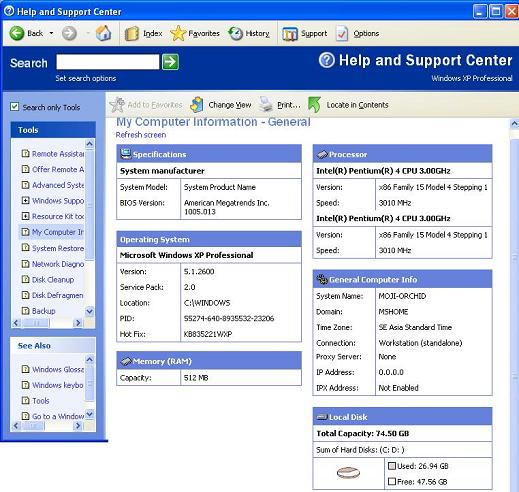The image size is (519, 492).
Task: Select My Computer Information entry
Action: pyautogui.click(x=58, y=232)
